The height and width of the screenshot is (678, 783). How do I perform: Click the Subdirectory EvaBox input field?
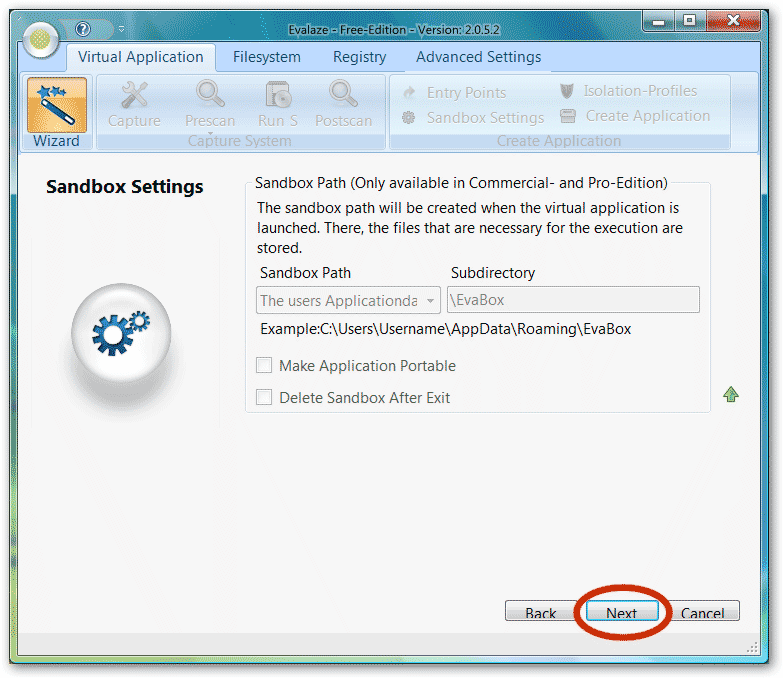click(x=573, y=300)
